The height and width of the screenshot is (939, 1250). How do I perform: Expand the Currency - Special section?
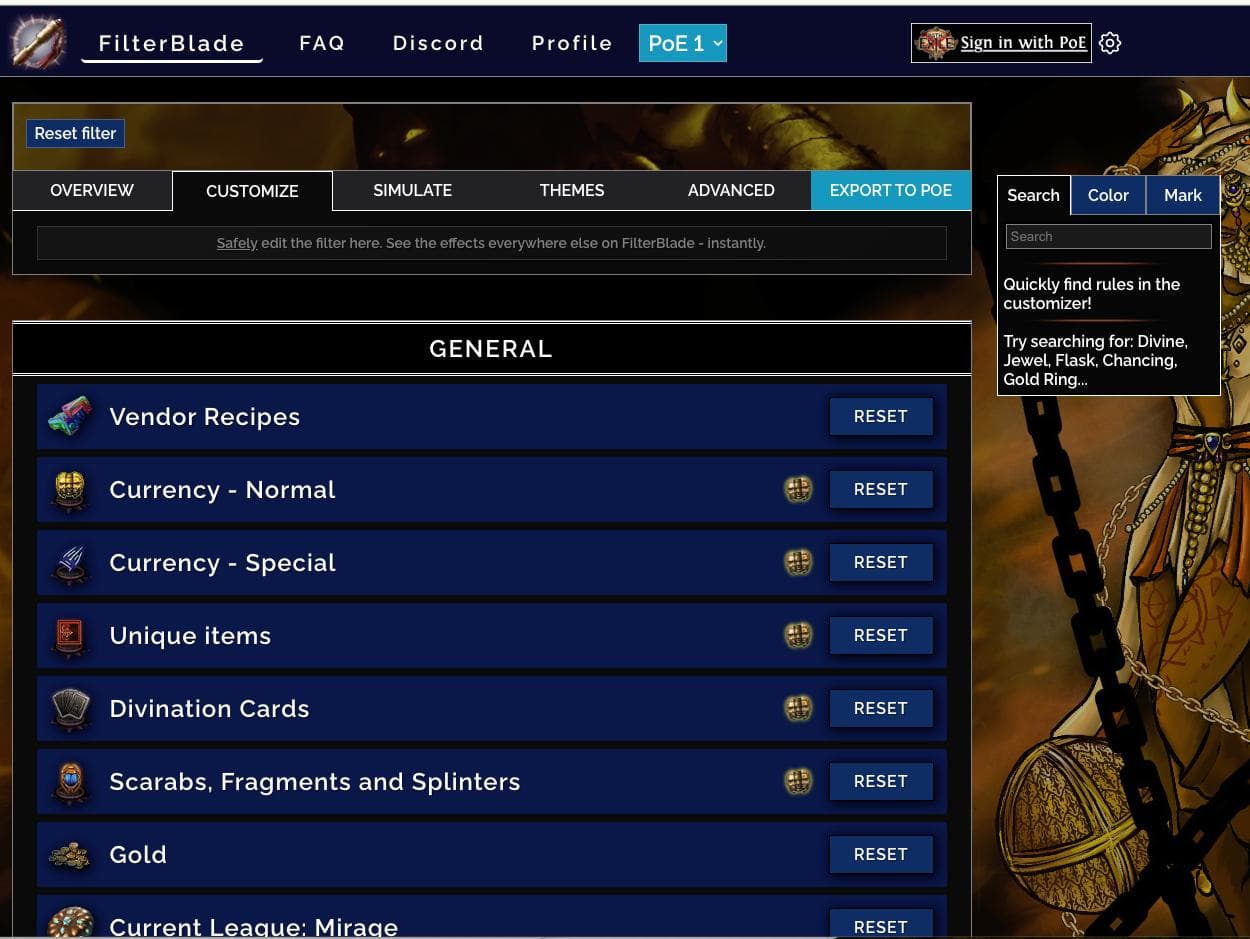tap(492, 563)
